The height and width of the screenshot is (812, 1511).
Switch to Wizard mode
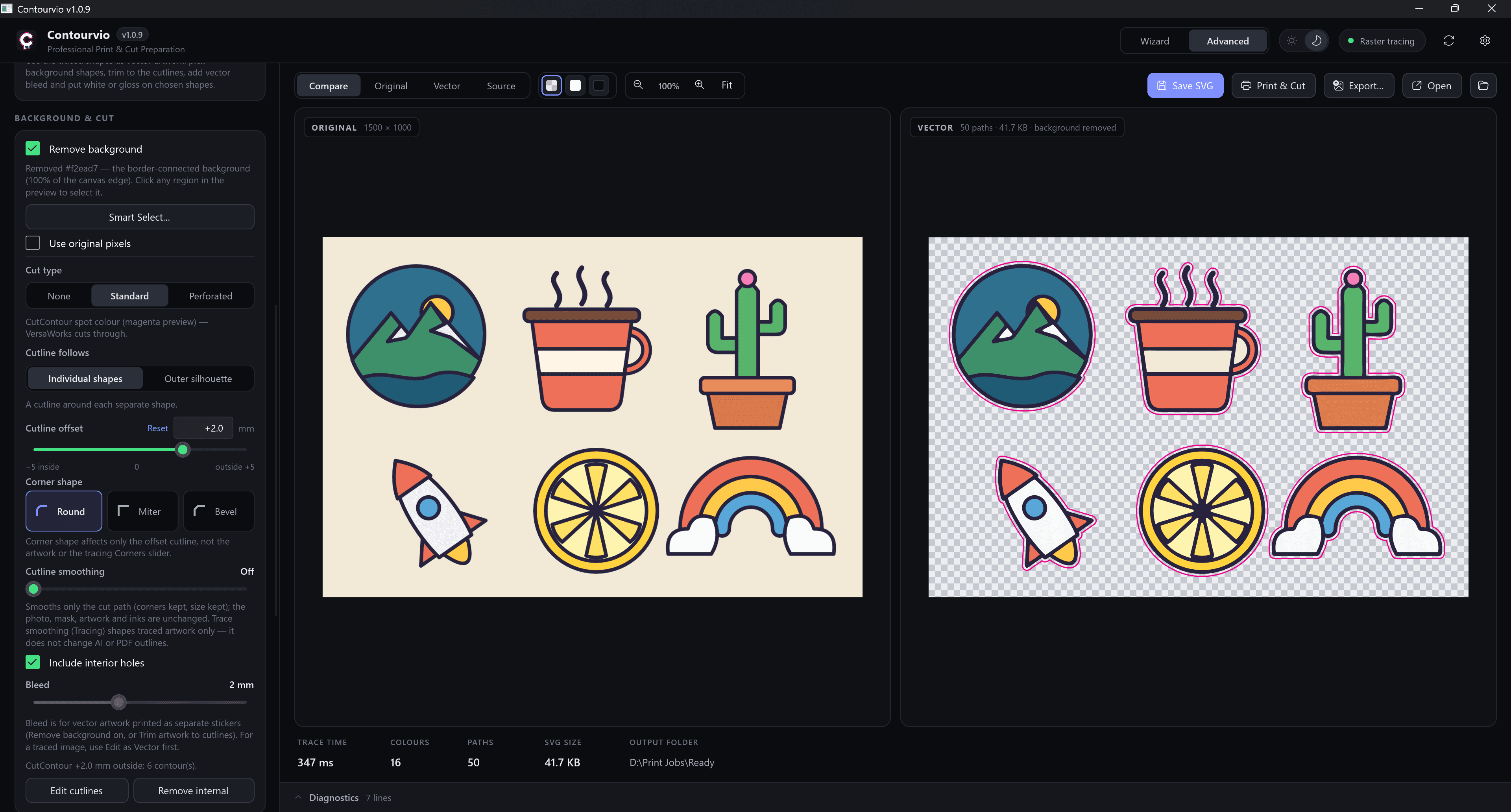[1154, 41]
